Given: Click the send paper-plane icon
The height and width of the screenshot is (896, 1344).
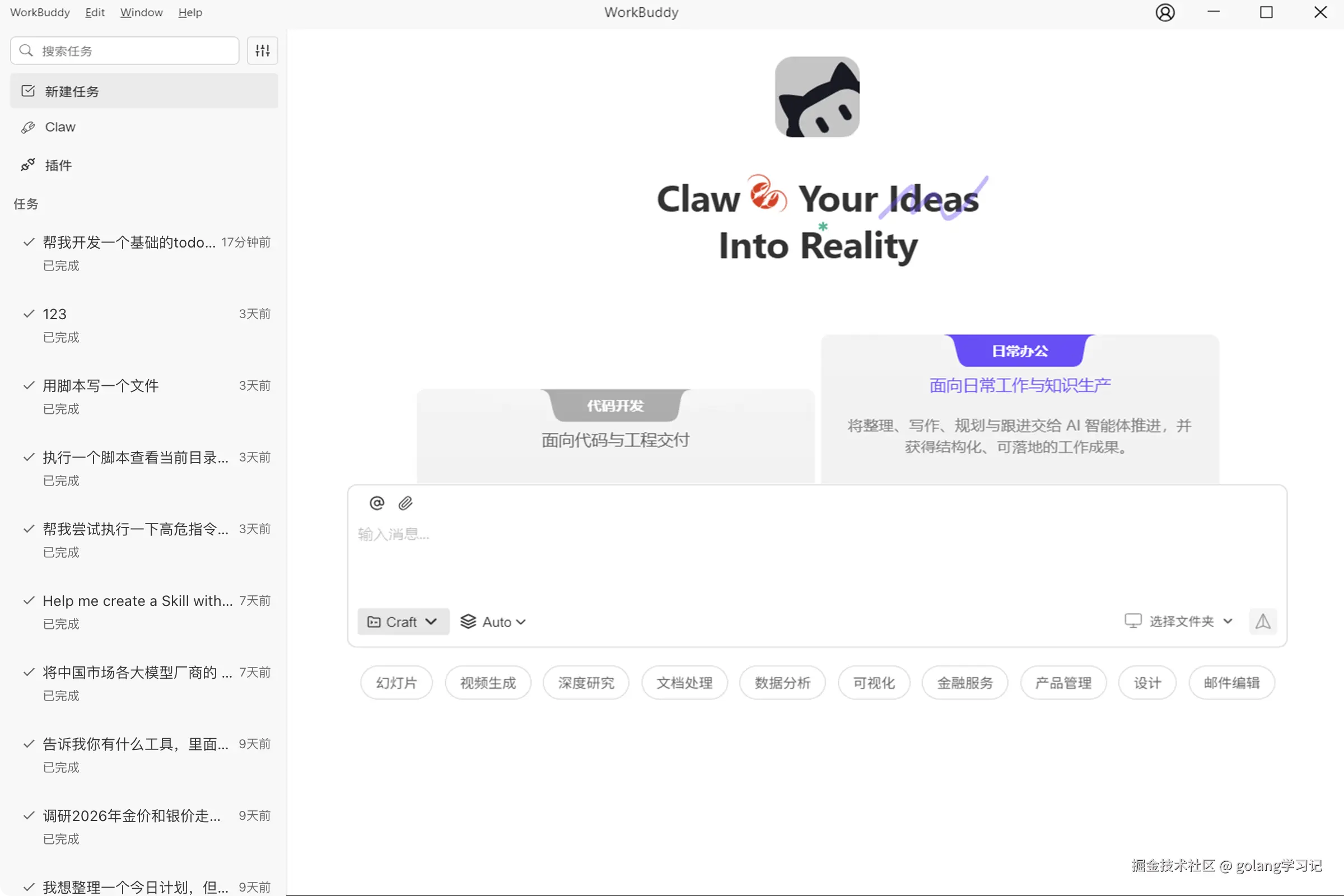Looking at the screenshot, I should pos(1263,622).
